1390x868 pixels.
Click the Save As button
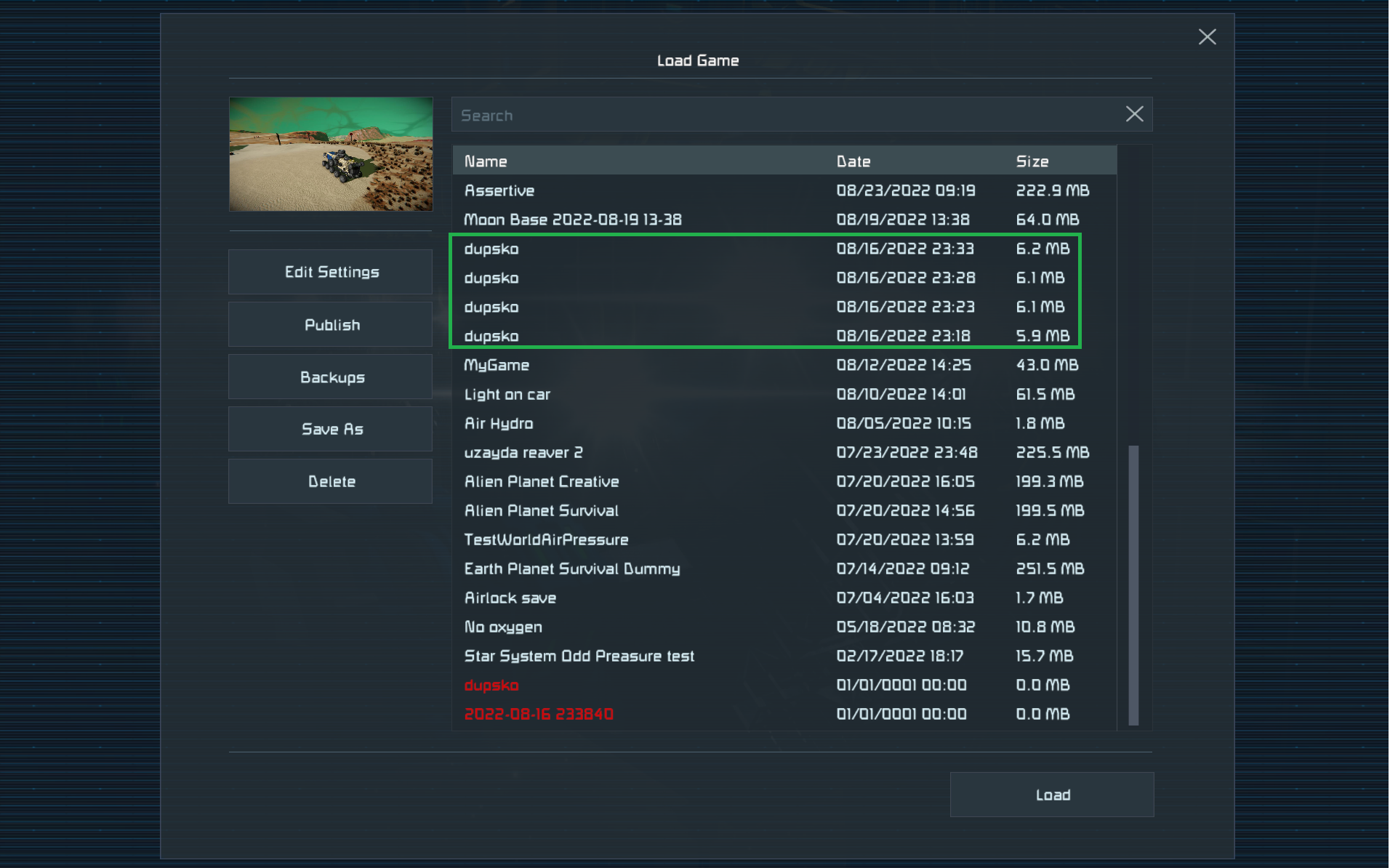[x=331, y=429]
